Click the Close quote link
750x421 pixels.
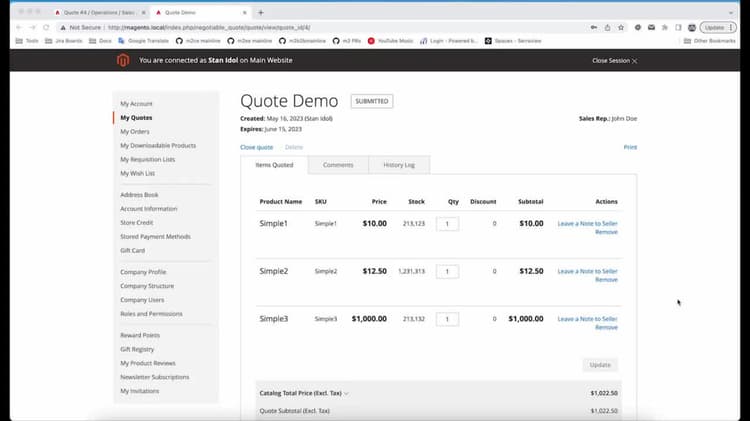(x=256, y=147)
